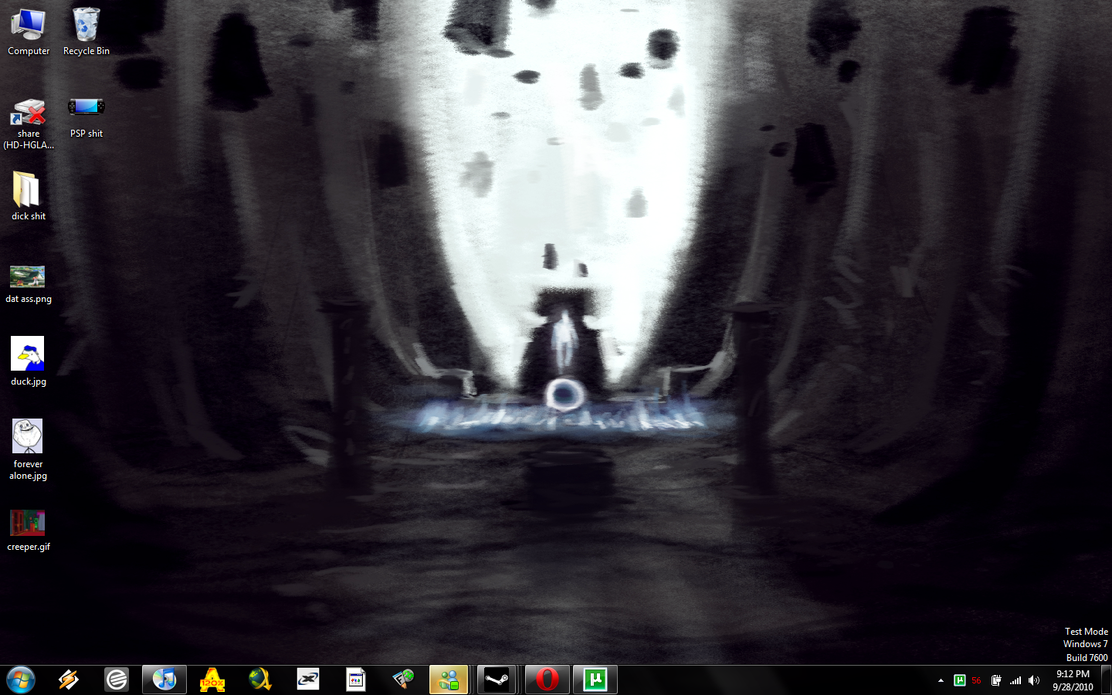Open the Windows Start menu orb

(x=20, y=680)
